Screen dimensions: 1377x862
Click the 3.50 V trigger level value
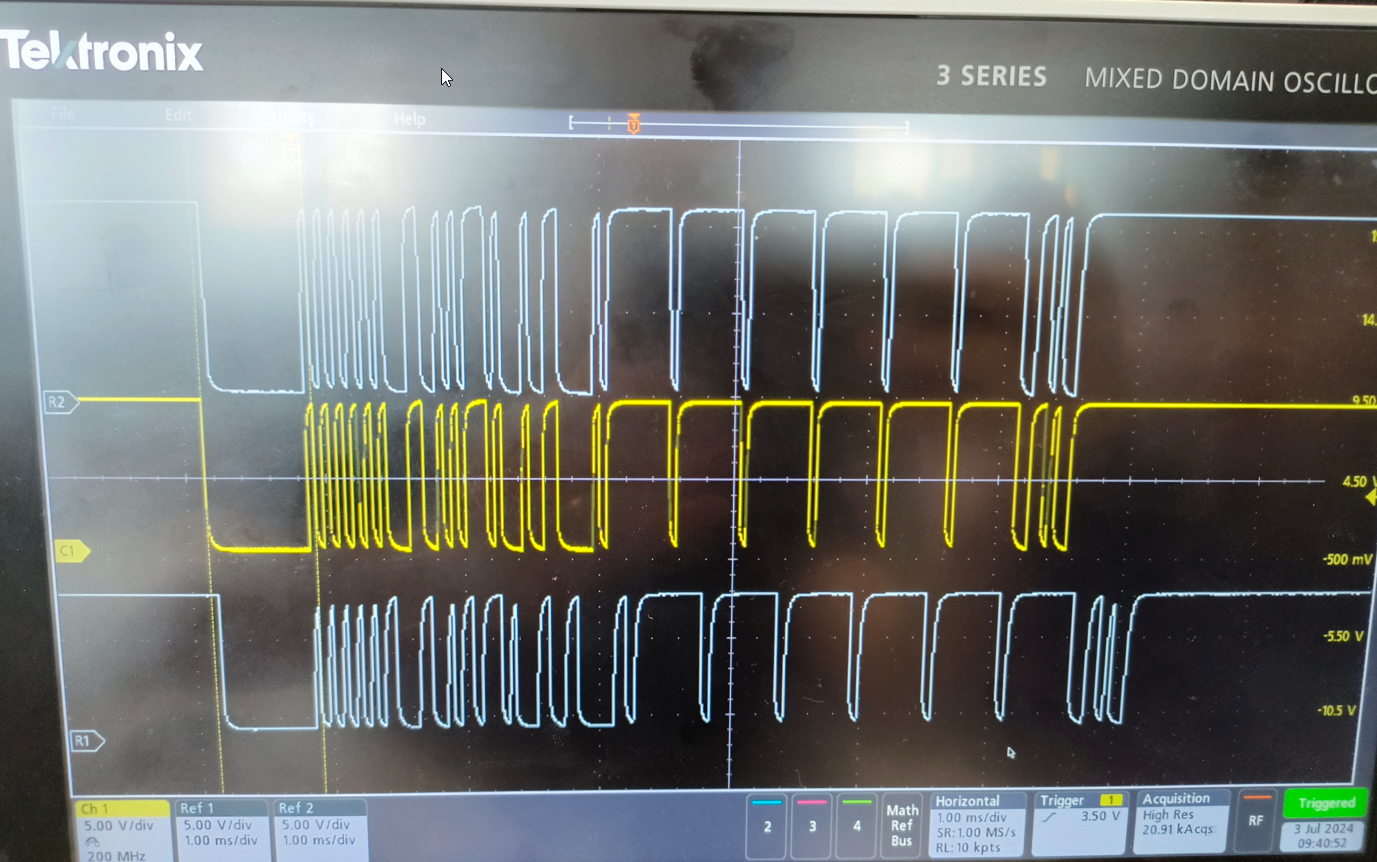pyautogui.click(x=1101, y=816)
